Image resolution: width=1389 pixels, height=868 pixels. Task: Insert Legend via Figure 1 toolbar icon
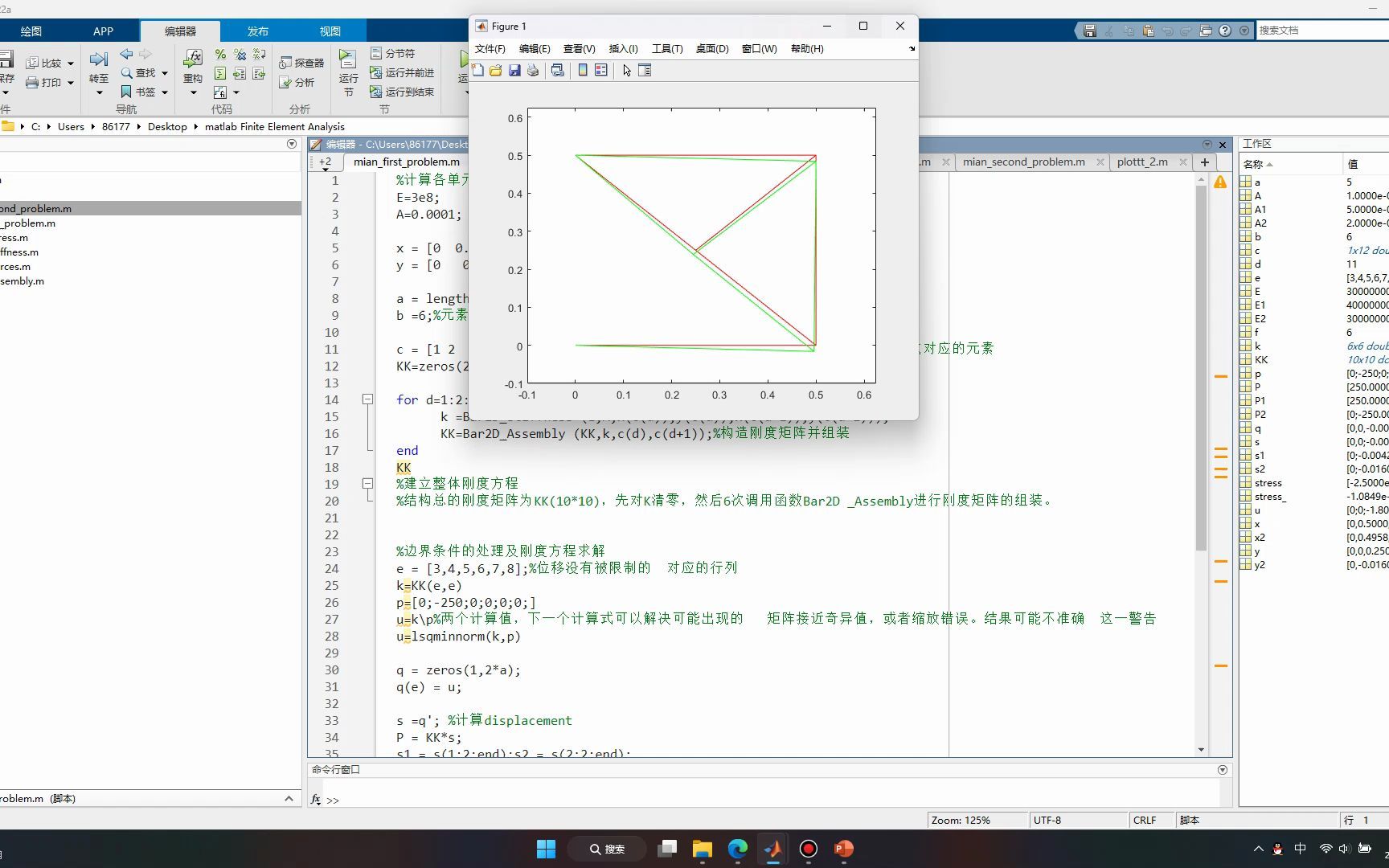pos(600,71)
